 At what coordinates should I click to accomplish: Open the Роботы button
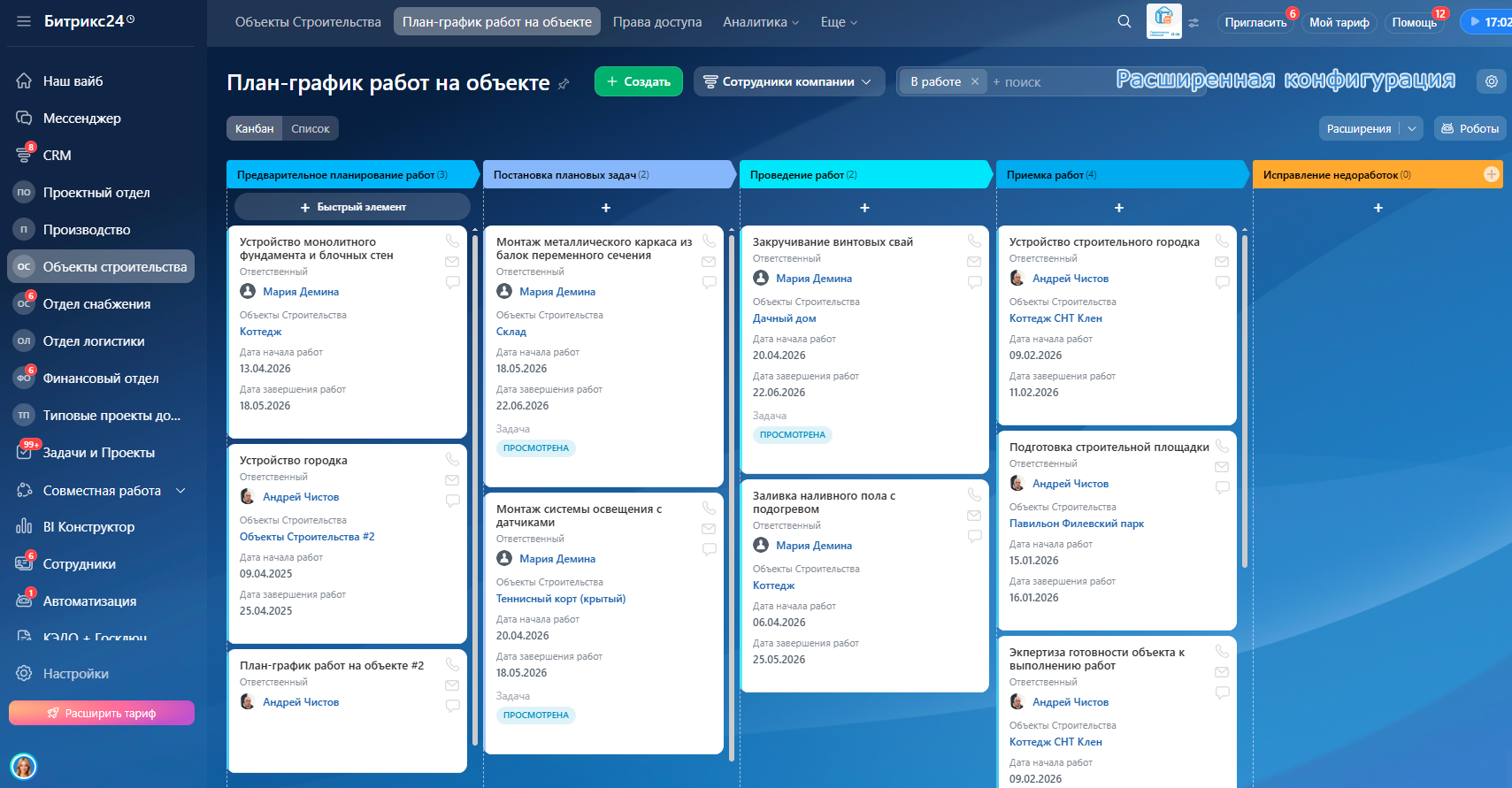pyautogui.click(x=1470, y=128)
